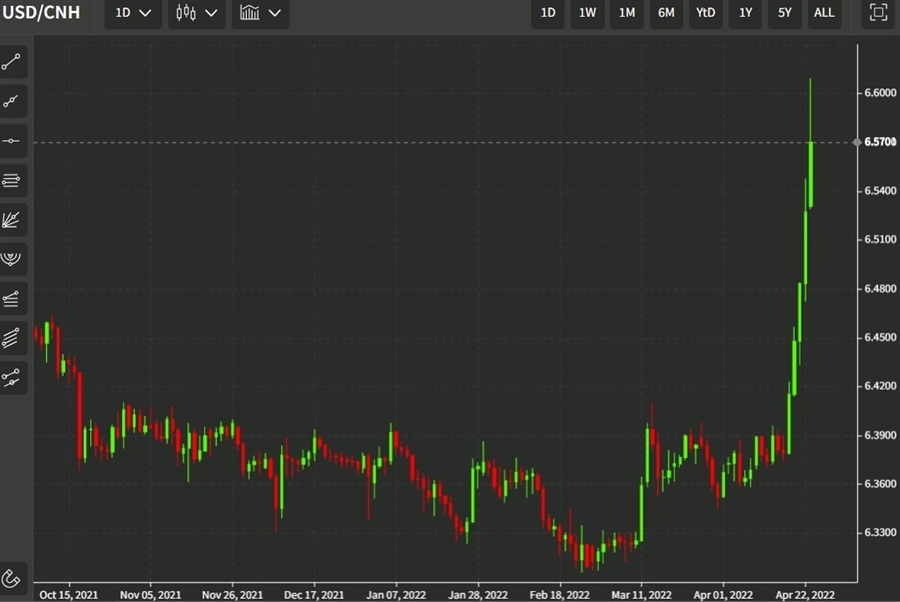
Task: Click the Jan 28, 2022 date label
Action: click(478, 595)
